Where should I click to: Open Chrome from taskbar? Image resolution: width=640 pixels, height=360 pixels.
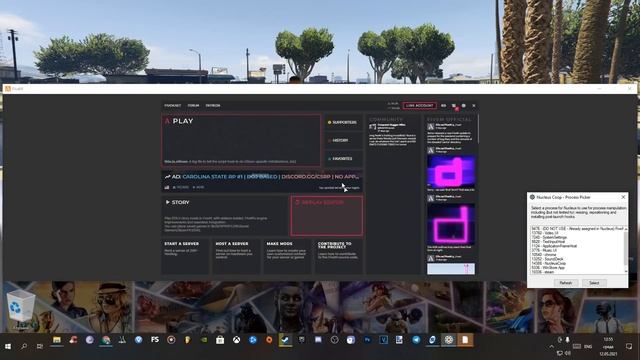(106, 340)
